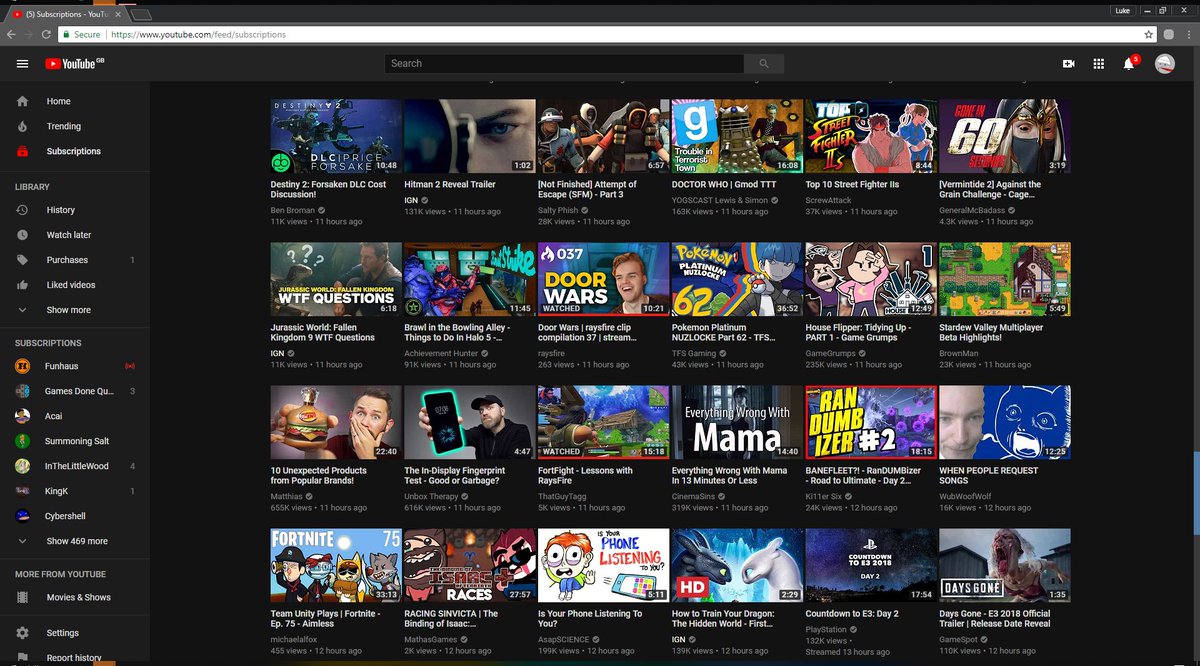The height and width of the screenshot is (666, 1200).
Task: Click the search magnifier button
Action: click(764, 63)
